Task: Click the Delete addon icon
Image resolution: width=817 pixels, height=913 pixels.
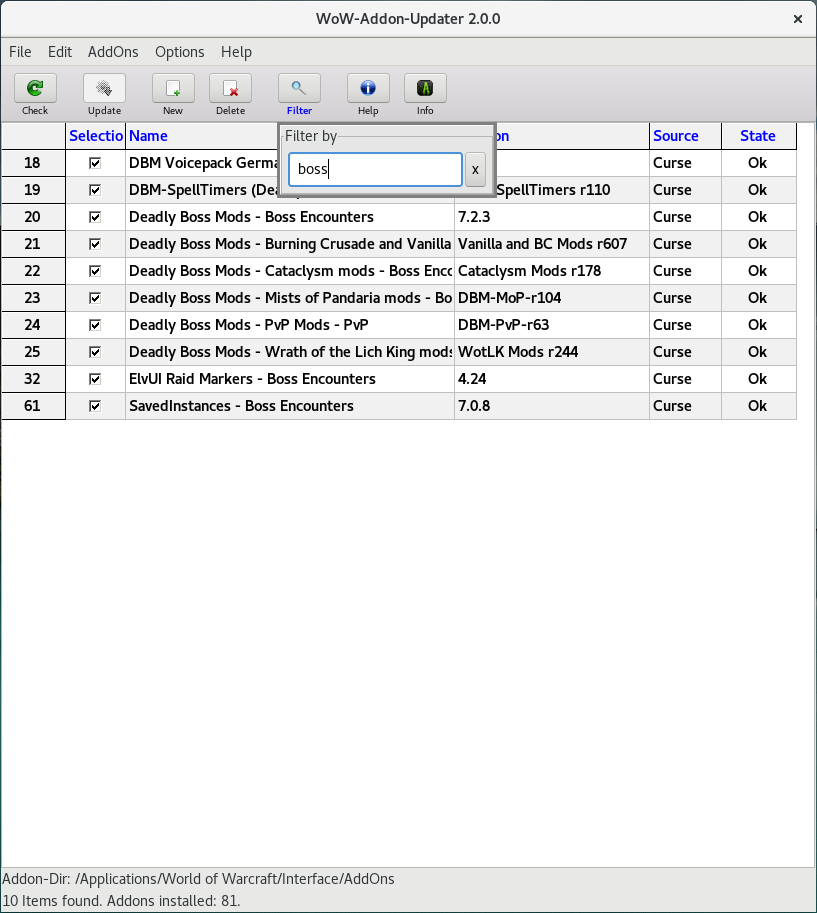Action: tap(230, 89)
